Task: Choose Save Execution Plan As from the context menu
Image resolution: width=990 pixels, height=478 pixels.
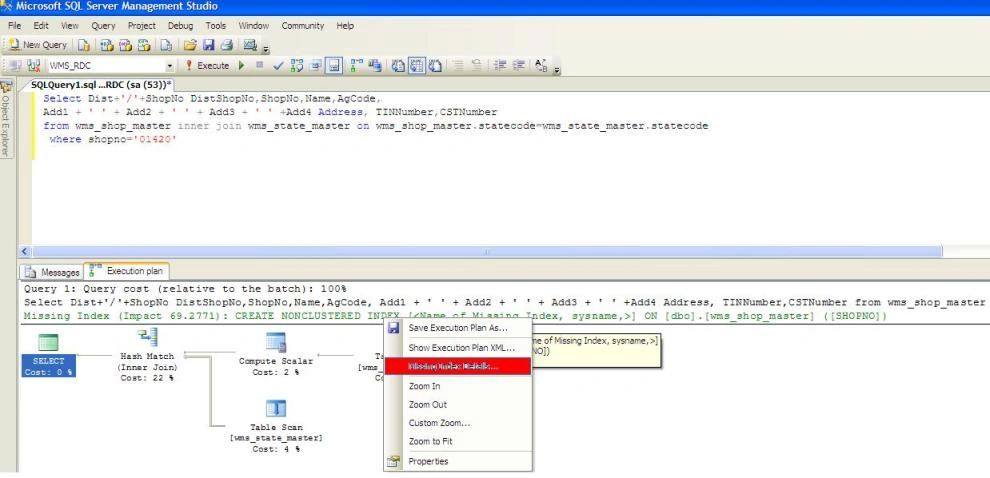Action: [458, 328]
